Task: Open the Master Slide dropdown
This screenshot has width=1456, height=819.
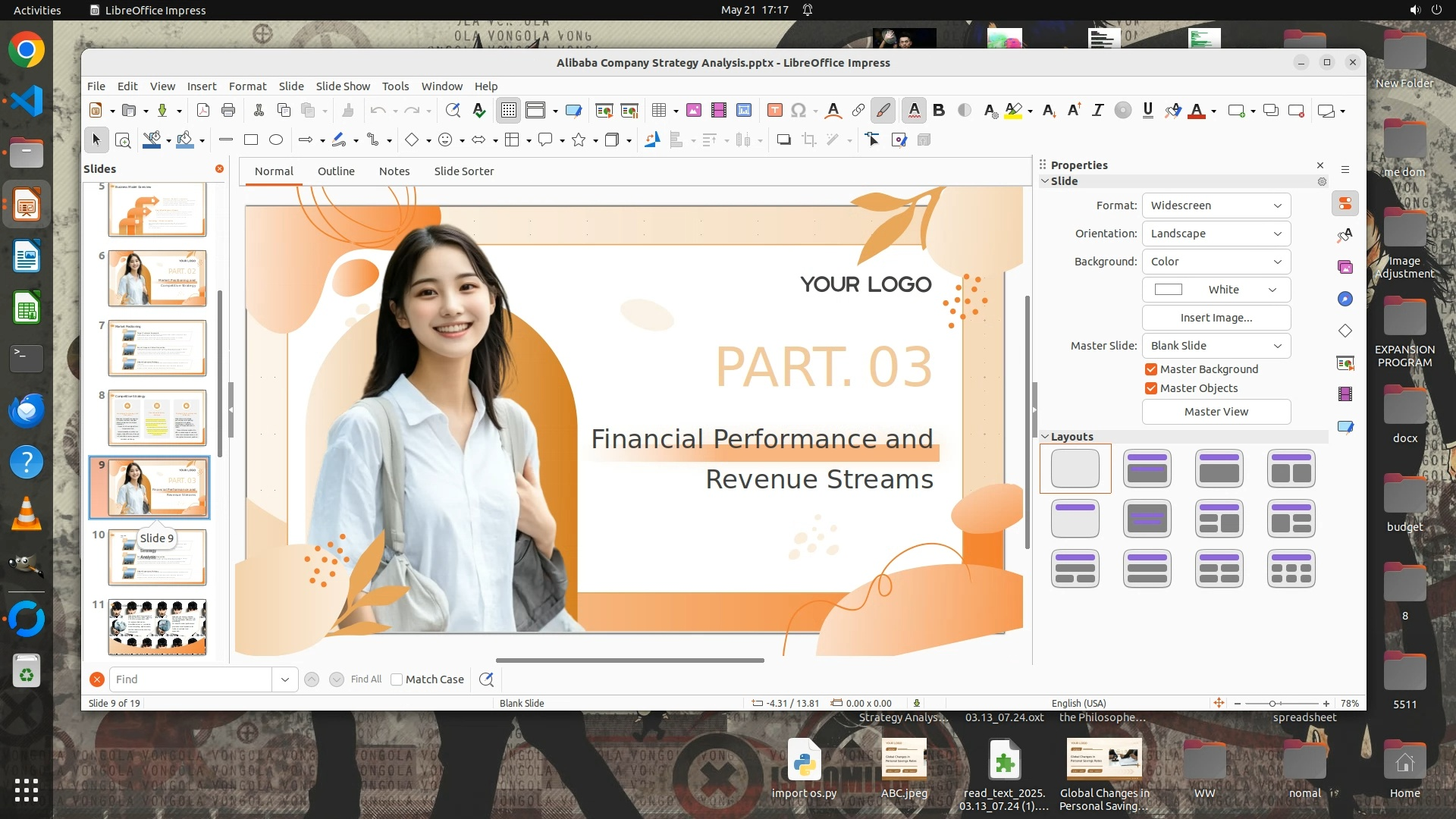Action: [1216, 346]
